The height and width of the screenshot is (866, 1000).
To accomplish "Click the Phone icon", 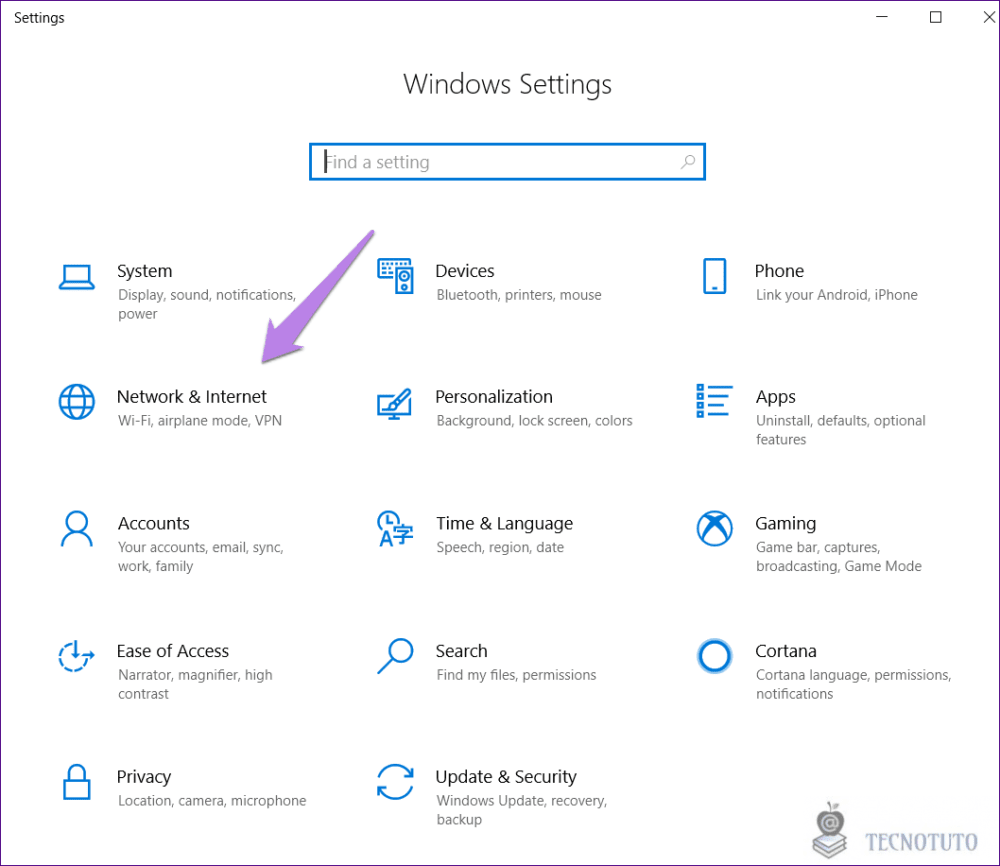I will click(x=714, y=276).
